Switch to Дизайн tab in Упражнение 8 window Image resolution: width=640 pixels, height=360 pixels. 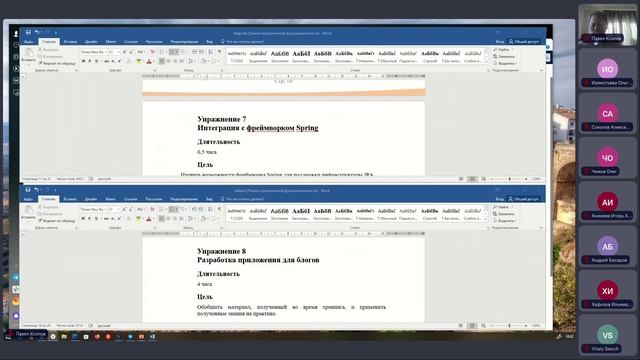click(91, 199)
